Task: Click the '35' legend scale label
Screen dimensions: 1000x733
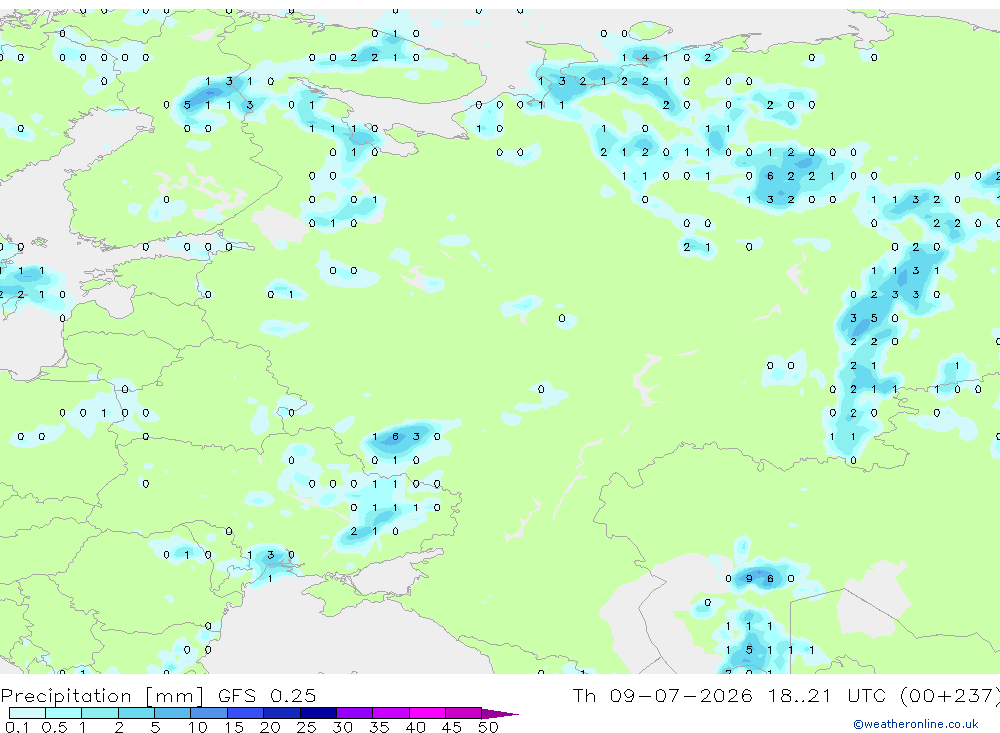Action: click(379, 727)
